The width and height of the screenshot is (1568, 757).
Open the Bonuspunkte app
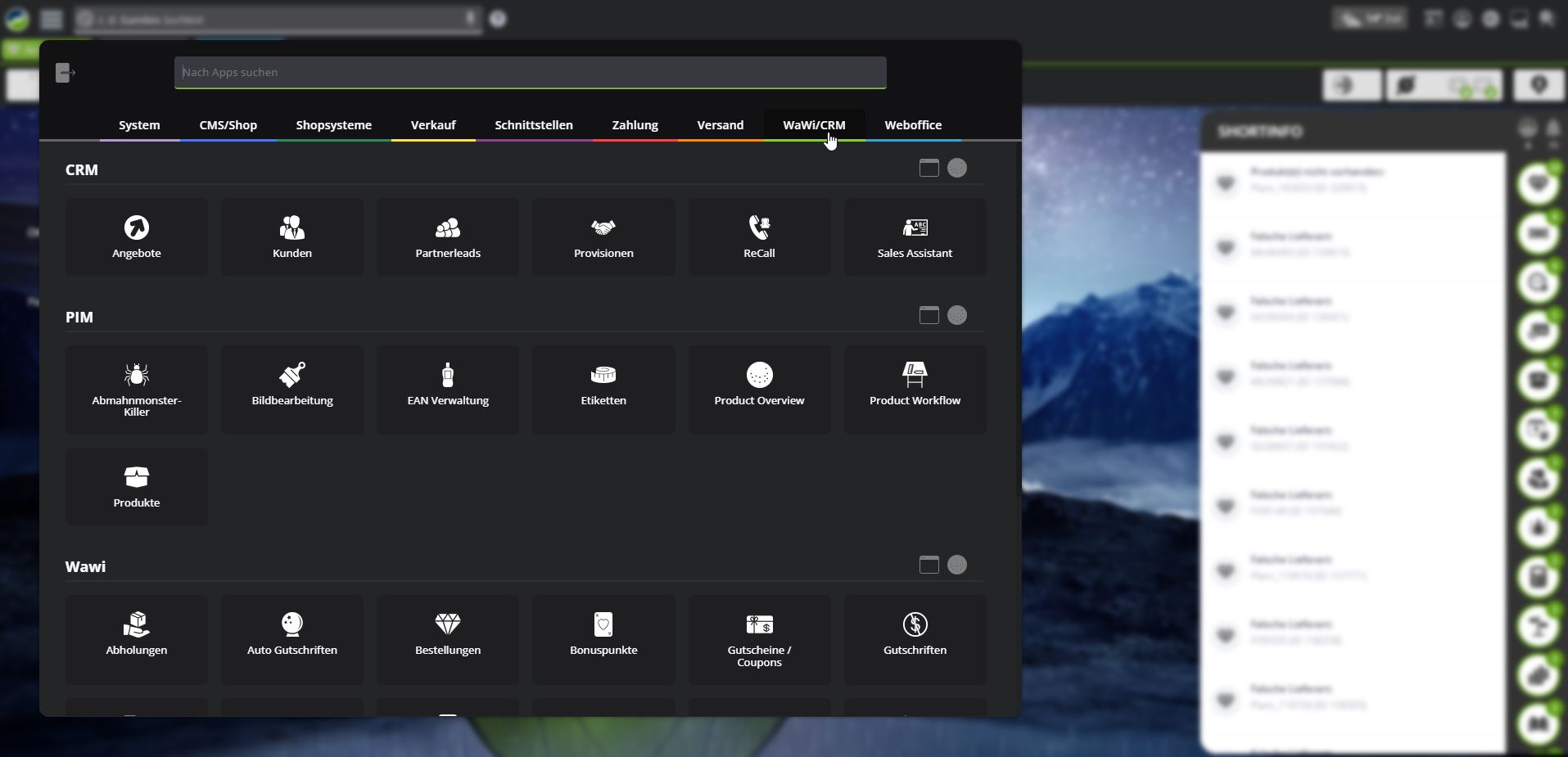pos(603,639)
